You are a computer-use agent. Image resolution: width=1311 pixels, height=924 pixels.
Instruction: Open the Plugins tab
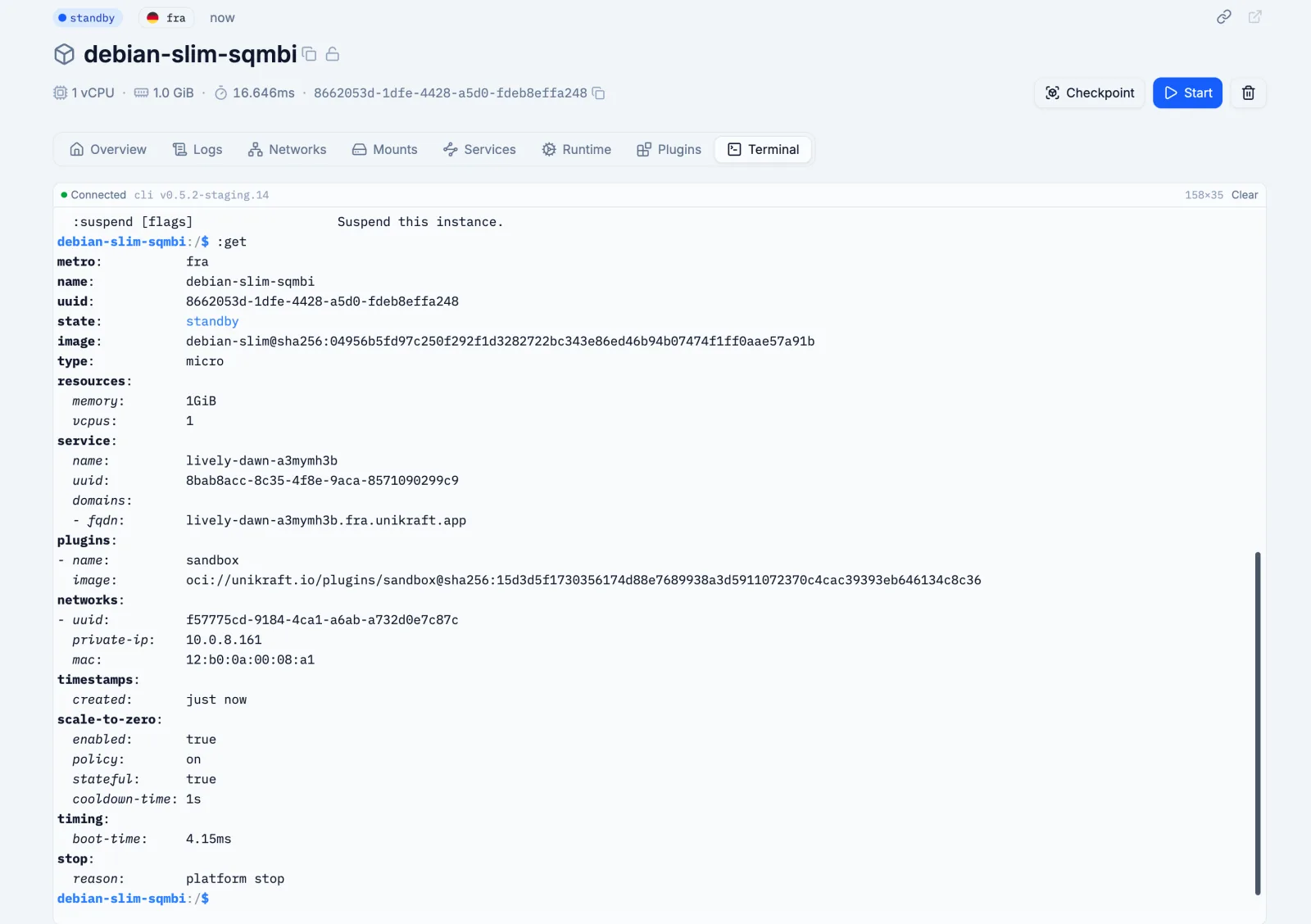point(669,149)
